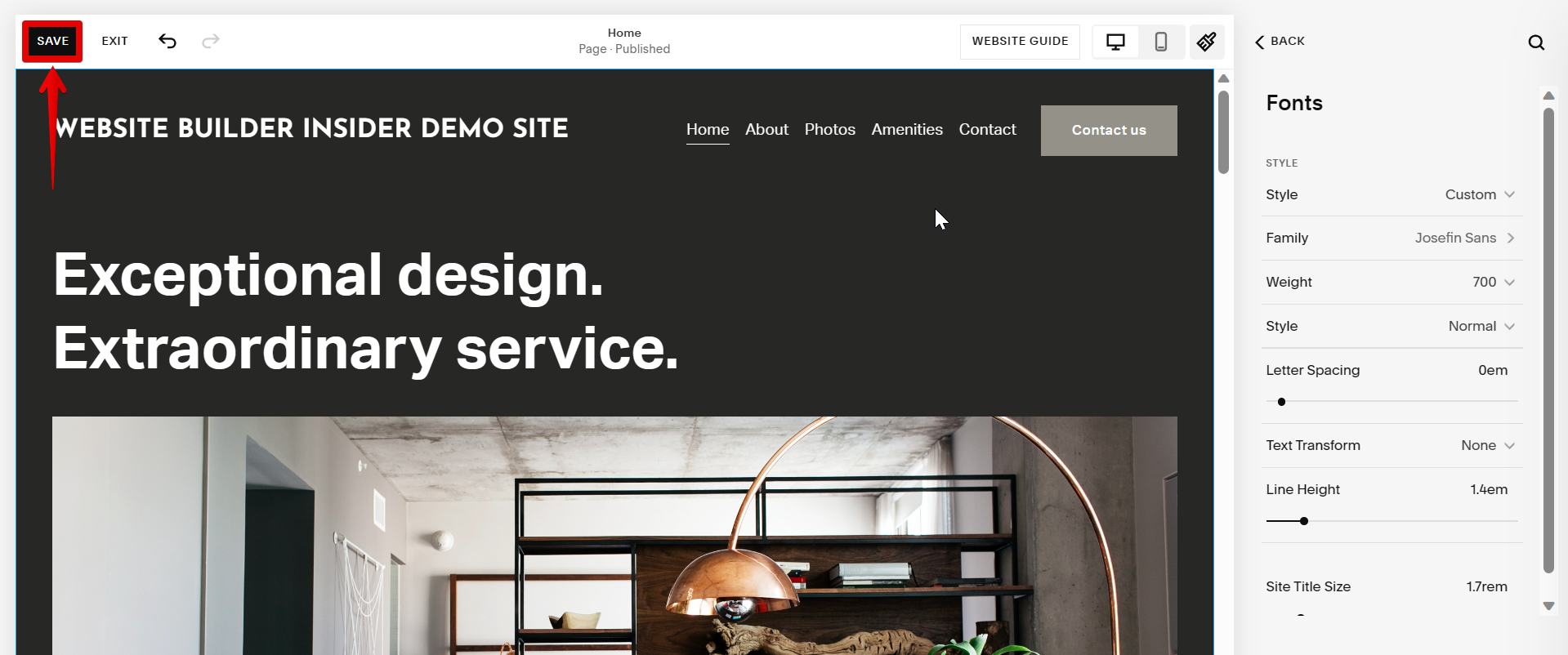Click the undo arrow icon

tap(168, 41)
